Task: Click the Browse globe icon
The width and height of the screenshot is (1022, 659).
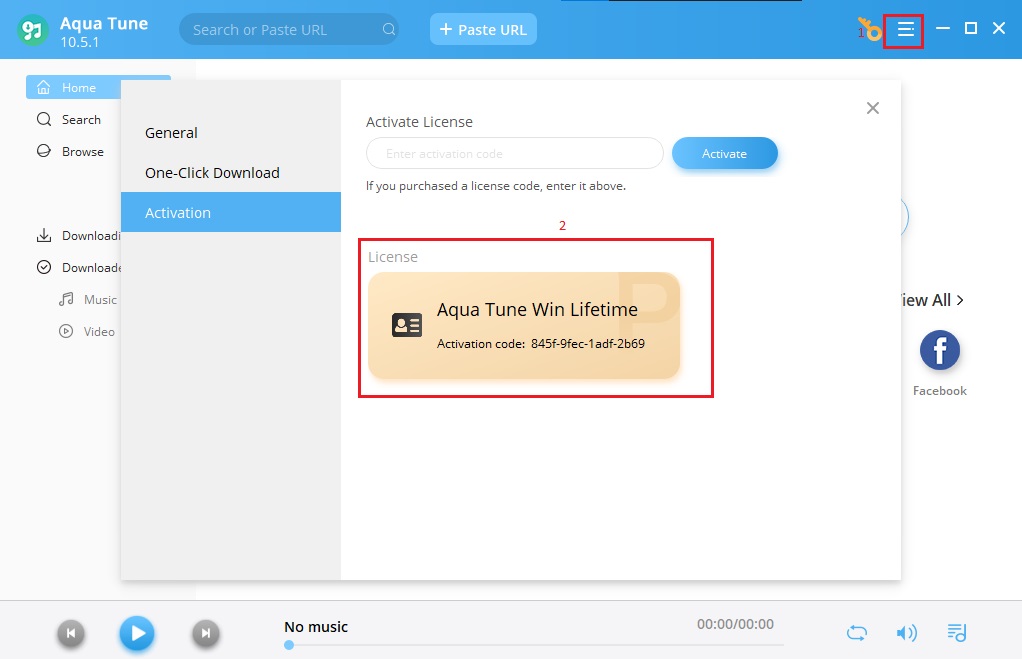Action: point(44,151)
